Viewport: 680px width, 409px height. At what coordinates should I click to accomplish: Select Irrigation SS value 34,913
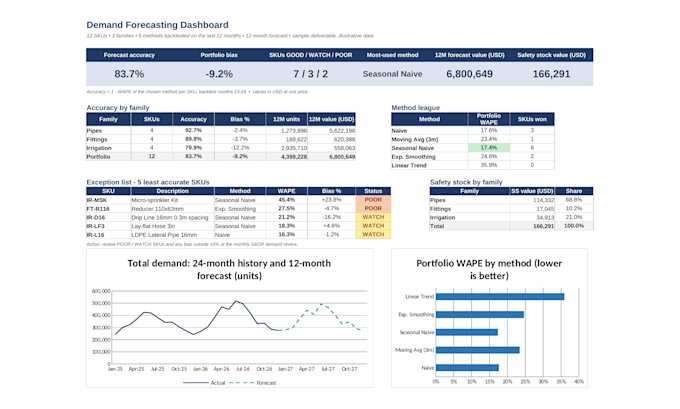pyautogui.click(x=532, y=217)
